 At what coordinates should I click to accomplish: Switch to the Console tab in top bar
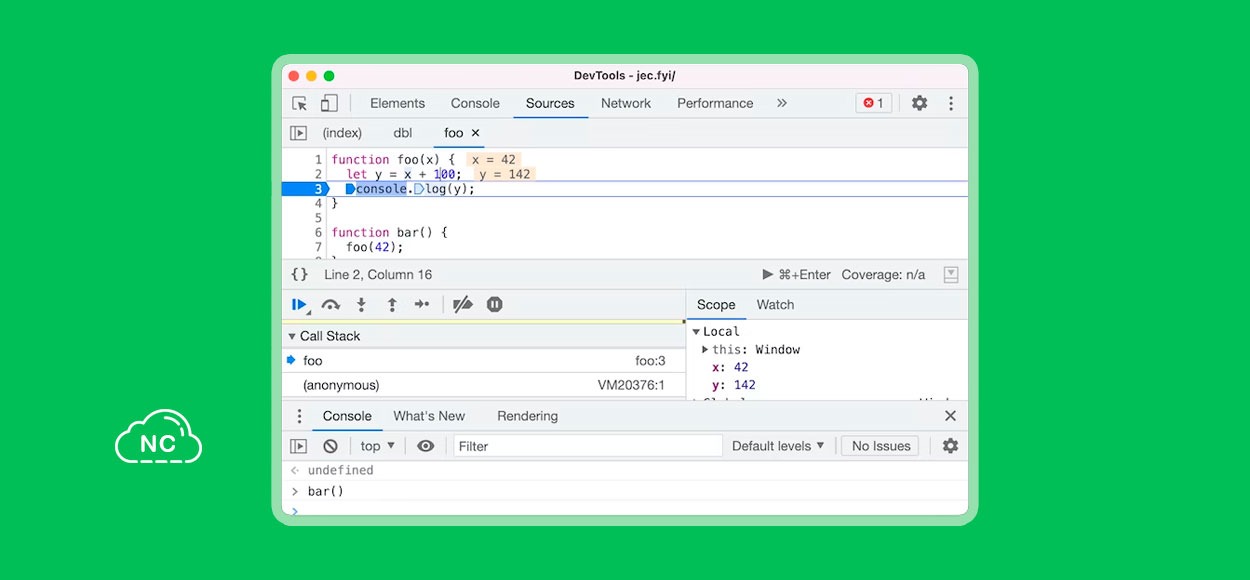point(475,103)
